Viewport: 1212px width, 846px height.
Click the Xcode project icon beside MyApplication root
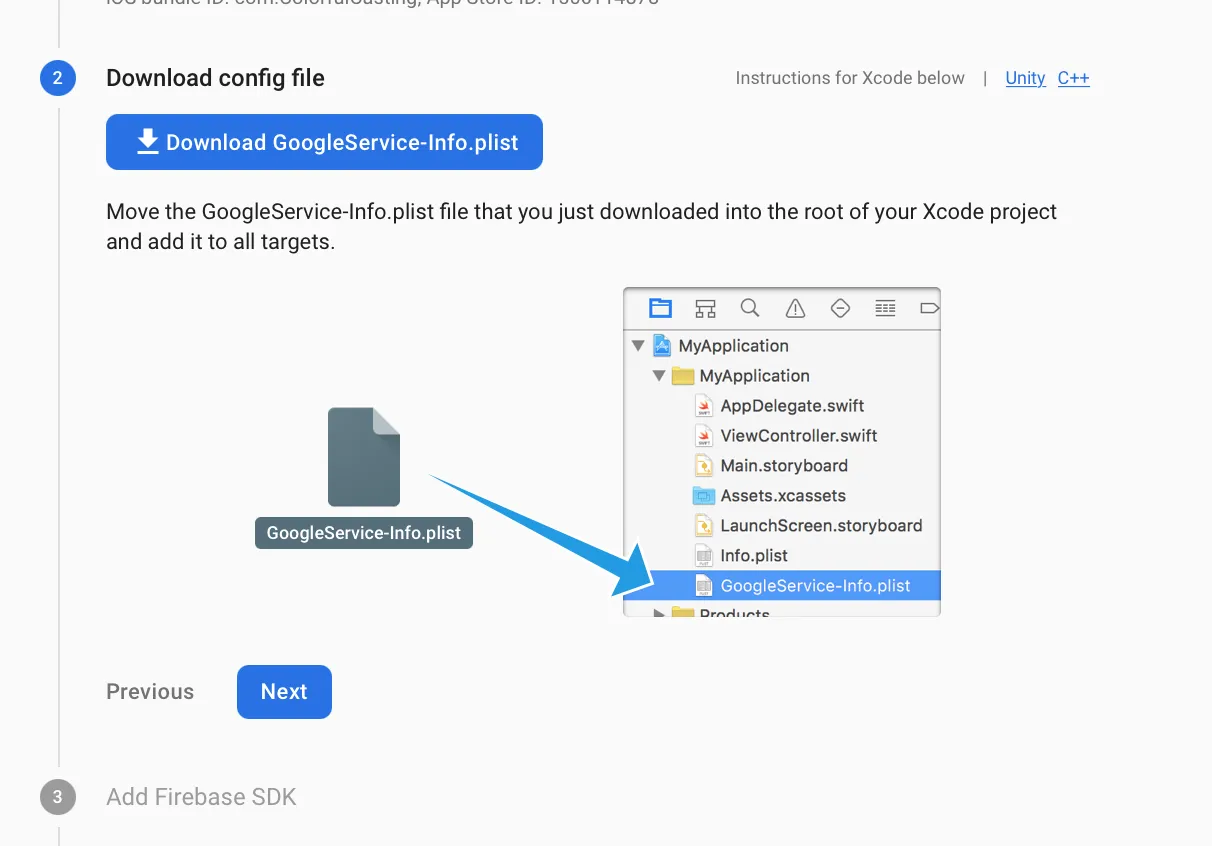662,346
